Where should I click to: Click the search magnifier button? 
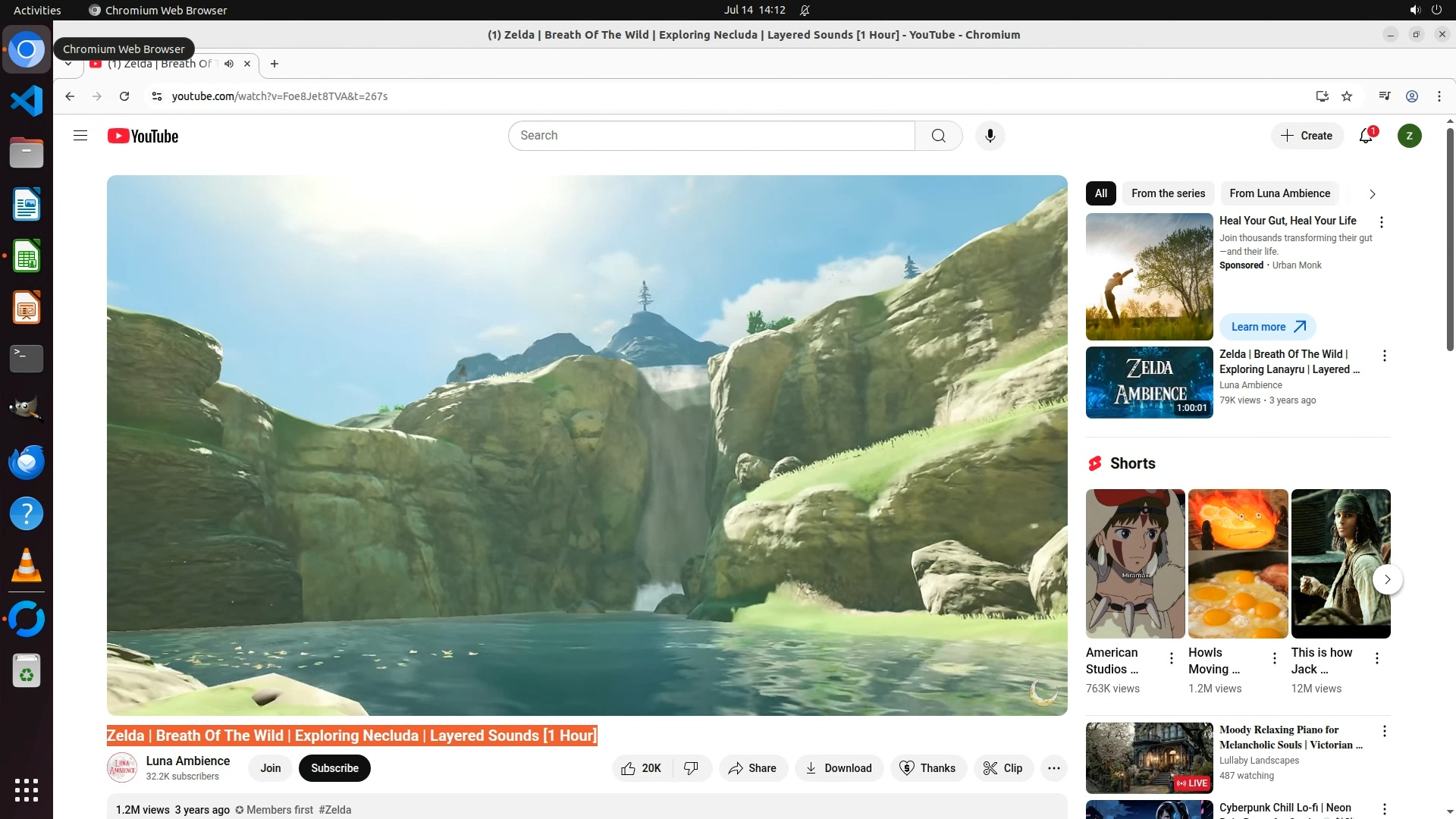point(938,136)
